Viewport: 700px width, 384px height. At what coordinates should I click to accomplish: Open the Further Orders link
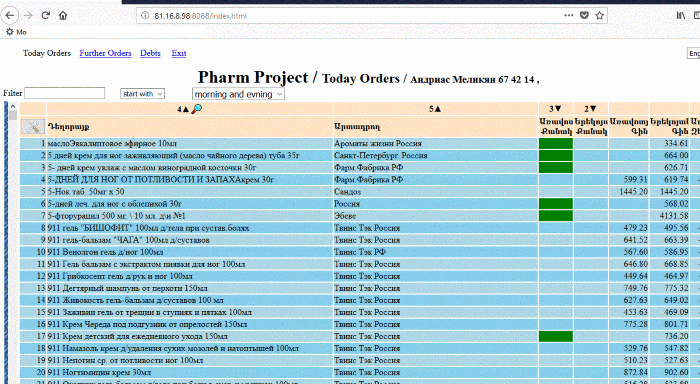point(105,53)
